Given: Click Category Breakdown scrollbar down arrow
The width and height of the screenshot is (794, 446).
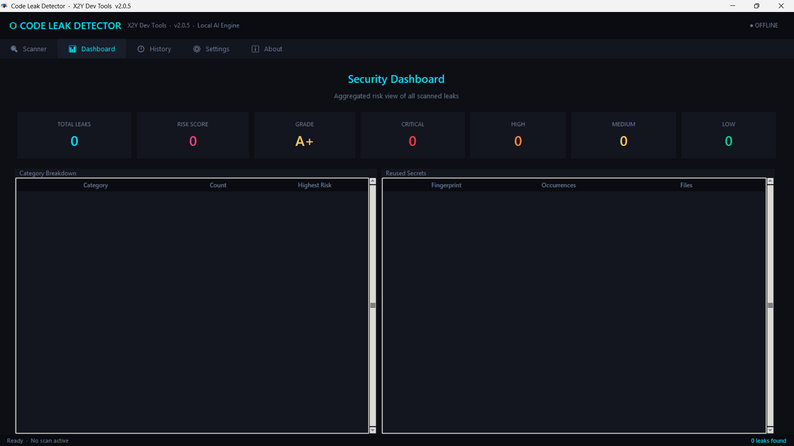Looking at the screenshot, I should click(373, 430).
